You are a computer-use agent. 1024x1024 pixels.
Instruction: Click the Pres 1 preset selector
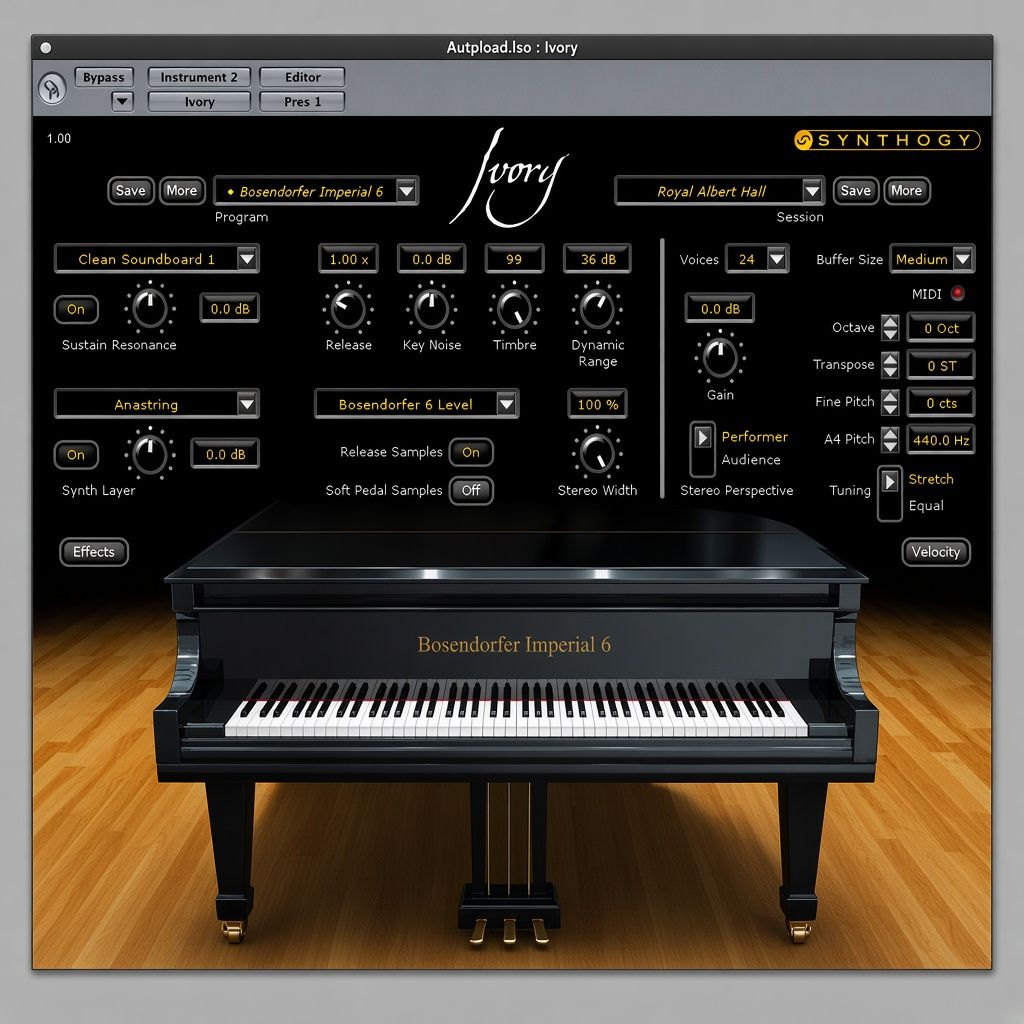302,102
